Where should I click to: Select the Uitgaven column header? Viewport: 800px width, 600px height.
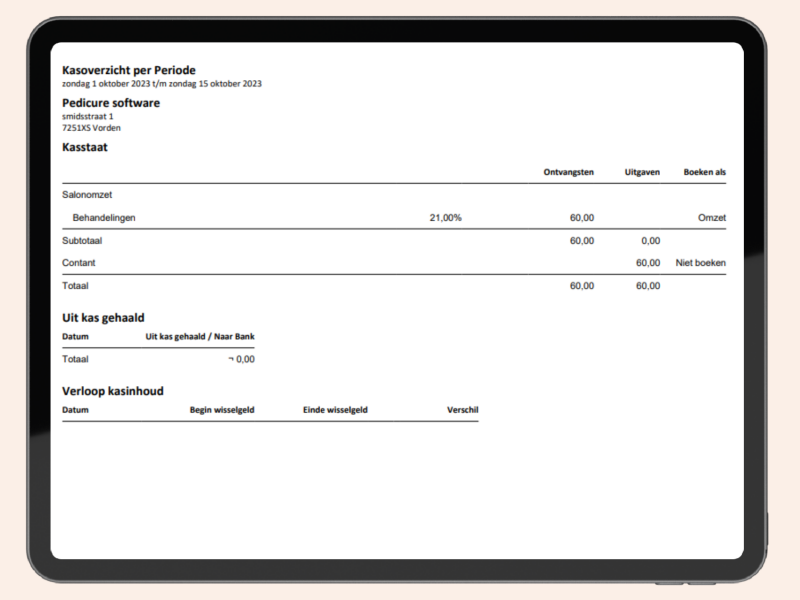tap(641, 172)
